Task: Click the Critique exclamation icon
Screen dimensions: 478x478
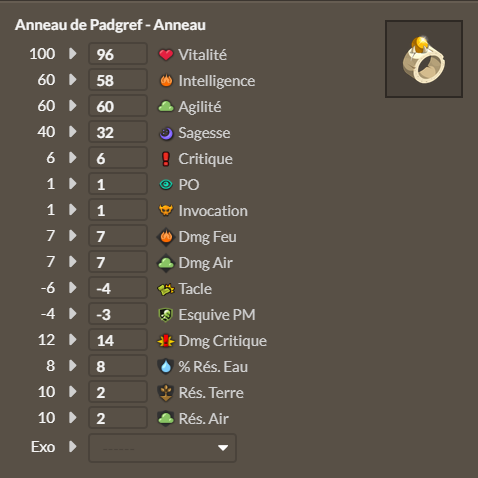Action: (166, 159)
